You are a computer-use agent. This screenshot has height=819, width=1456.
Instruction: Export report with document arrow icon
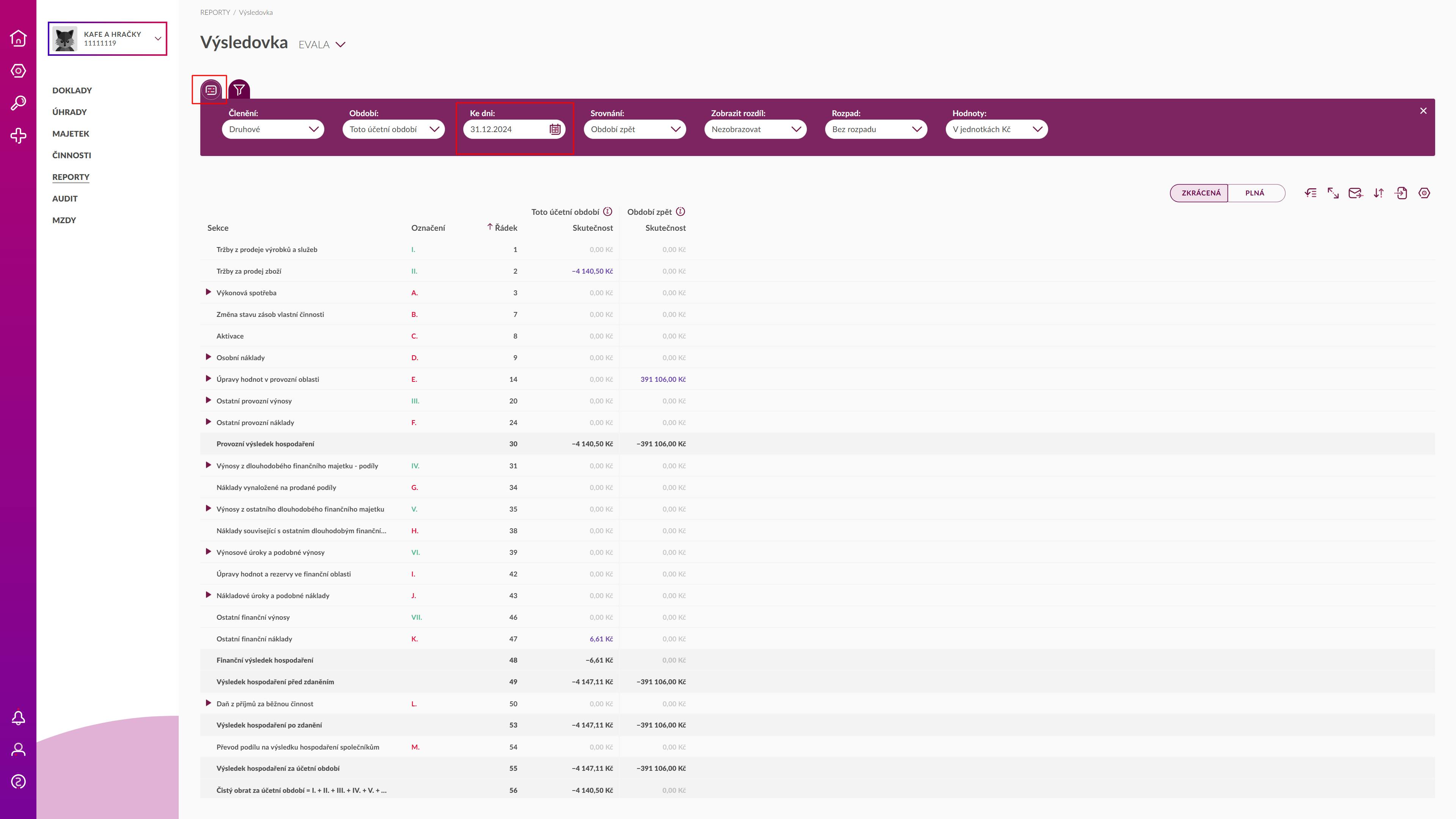1401,193
